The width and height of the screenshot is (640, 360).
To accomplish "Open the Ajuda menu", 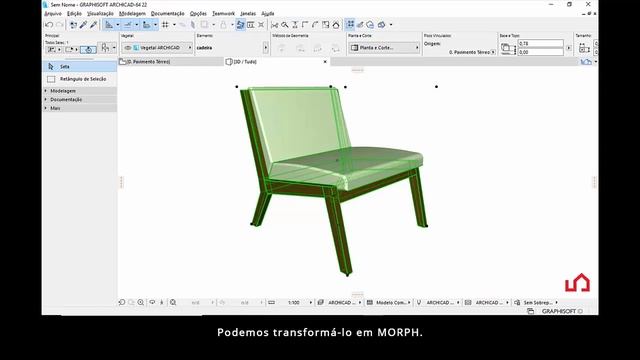I will [x=268, y=13].
